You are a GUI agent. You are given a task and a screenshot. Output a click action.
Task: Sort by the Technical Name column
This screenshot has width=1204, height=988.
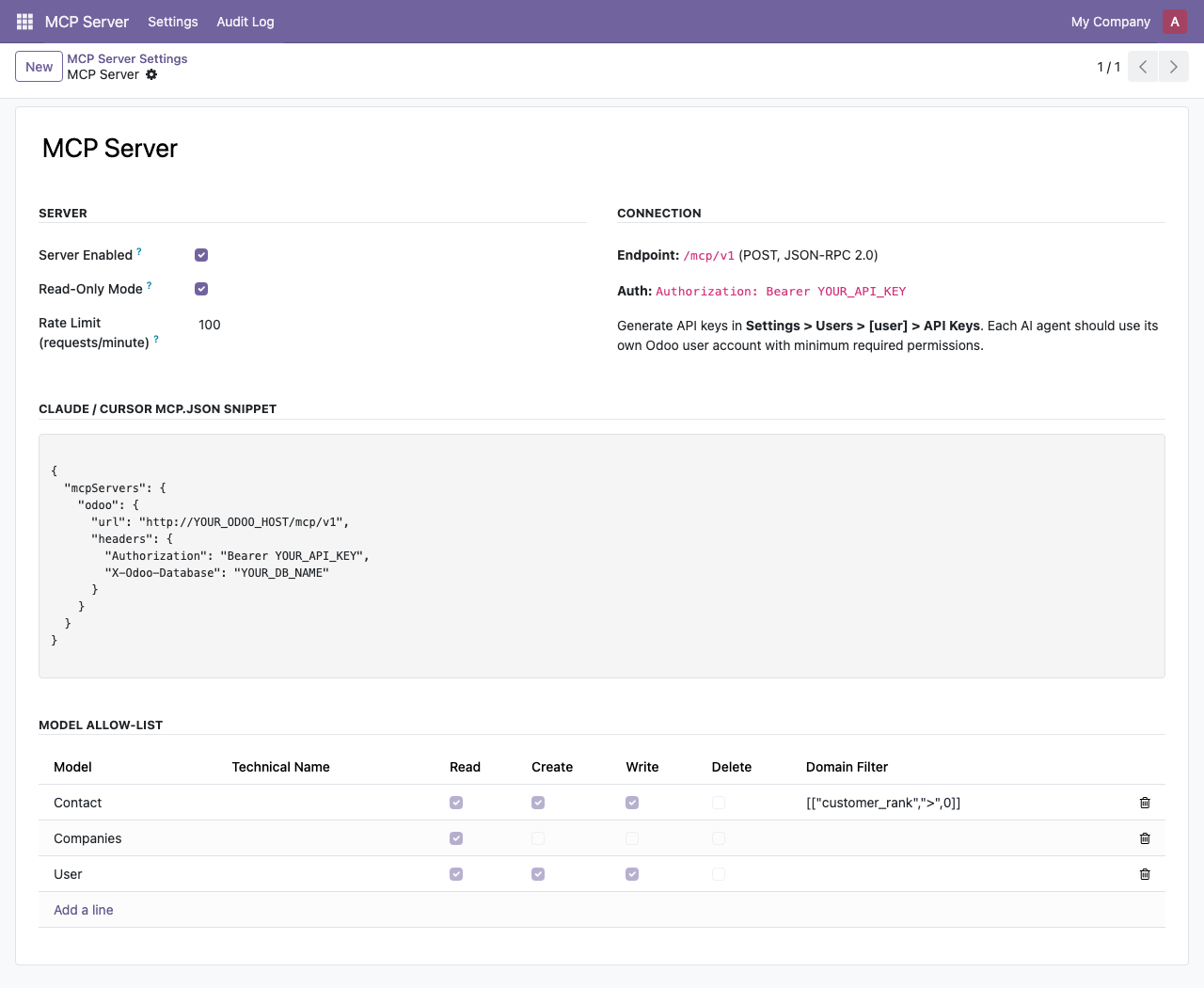[280, 767]
